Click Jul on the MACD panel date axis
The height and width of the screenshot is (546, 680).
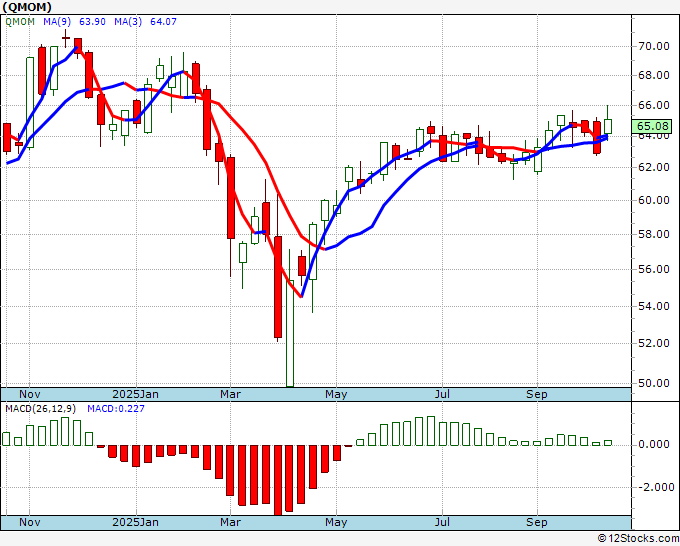(442, 522)
